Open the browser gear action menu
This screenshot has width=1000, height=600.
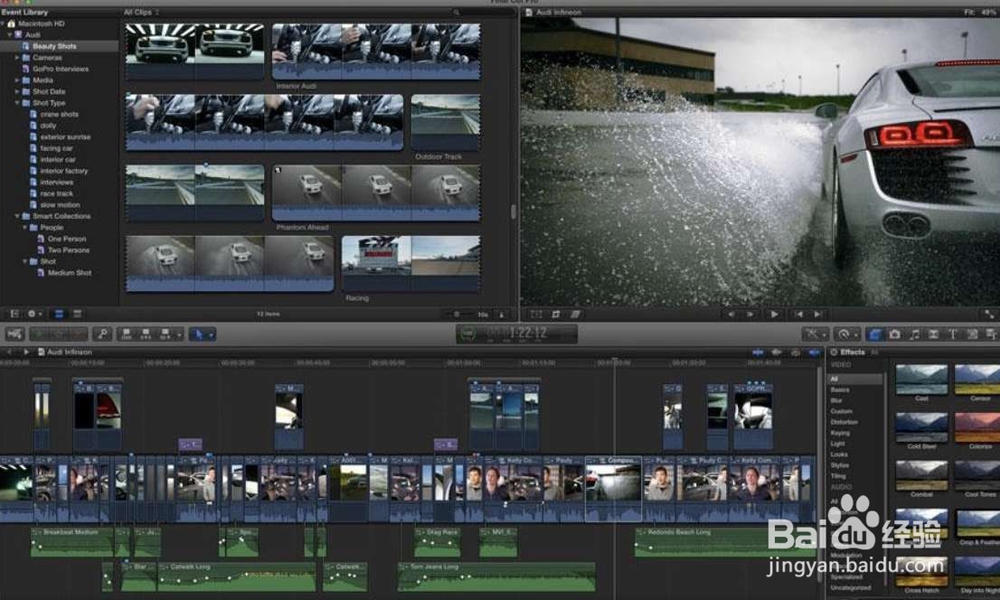[x=34, y=314]
